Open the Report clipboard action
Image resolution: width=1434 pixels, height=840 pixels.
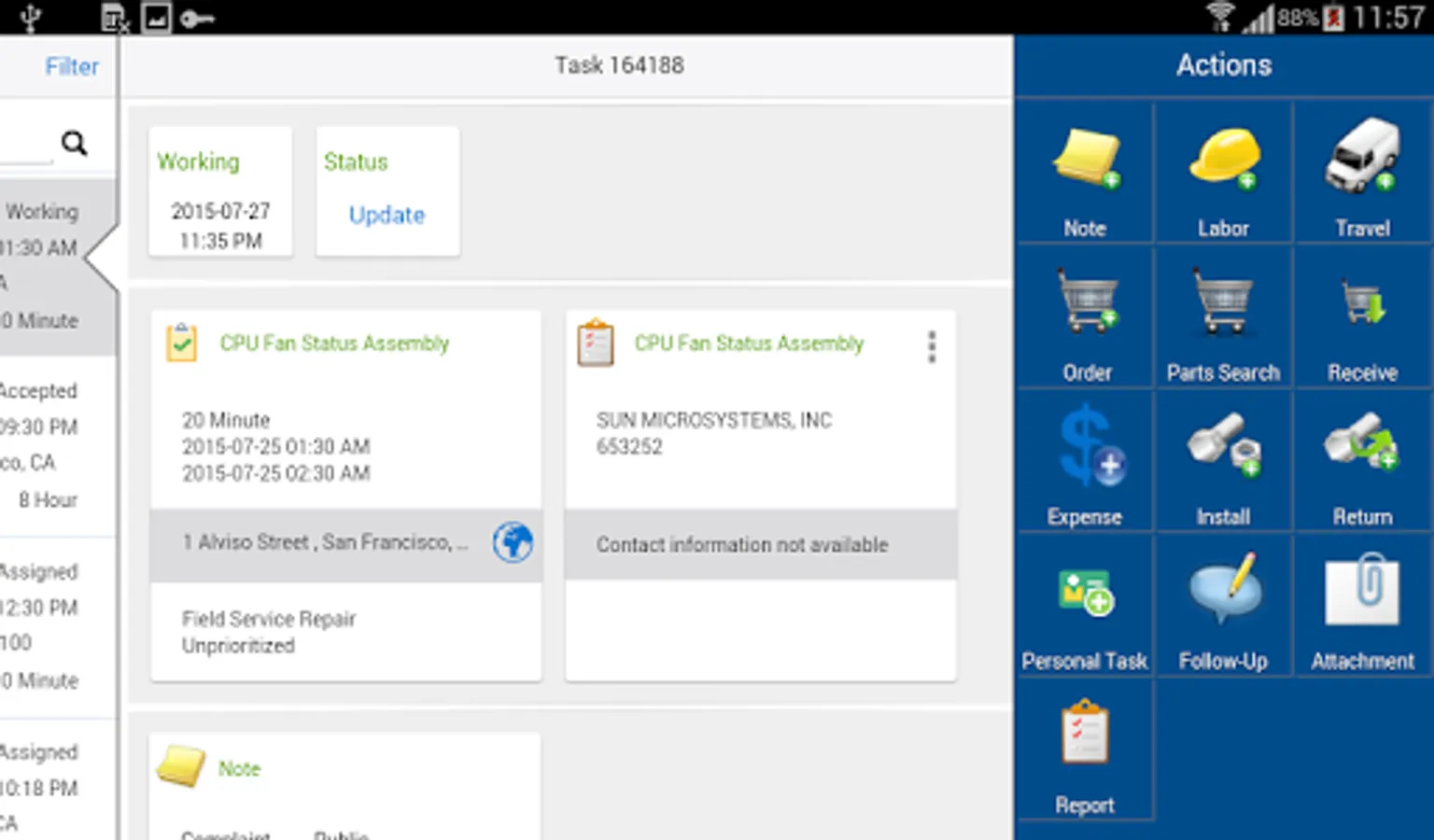click(x=1085, y=751)
